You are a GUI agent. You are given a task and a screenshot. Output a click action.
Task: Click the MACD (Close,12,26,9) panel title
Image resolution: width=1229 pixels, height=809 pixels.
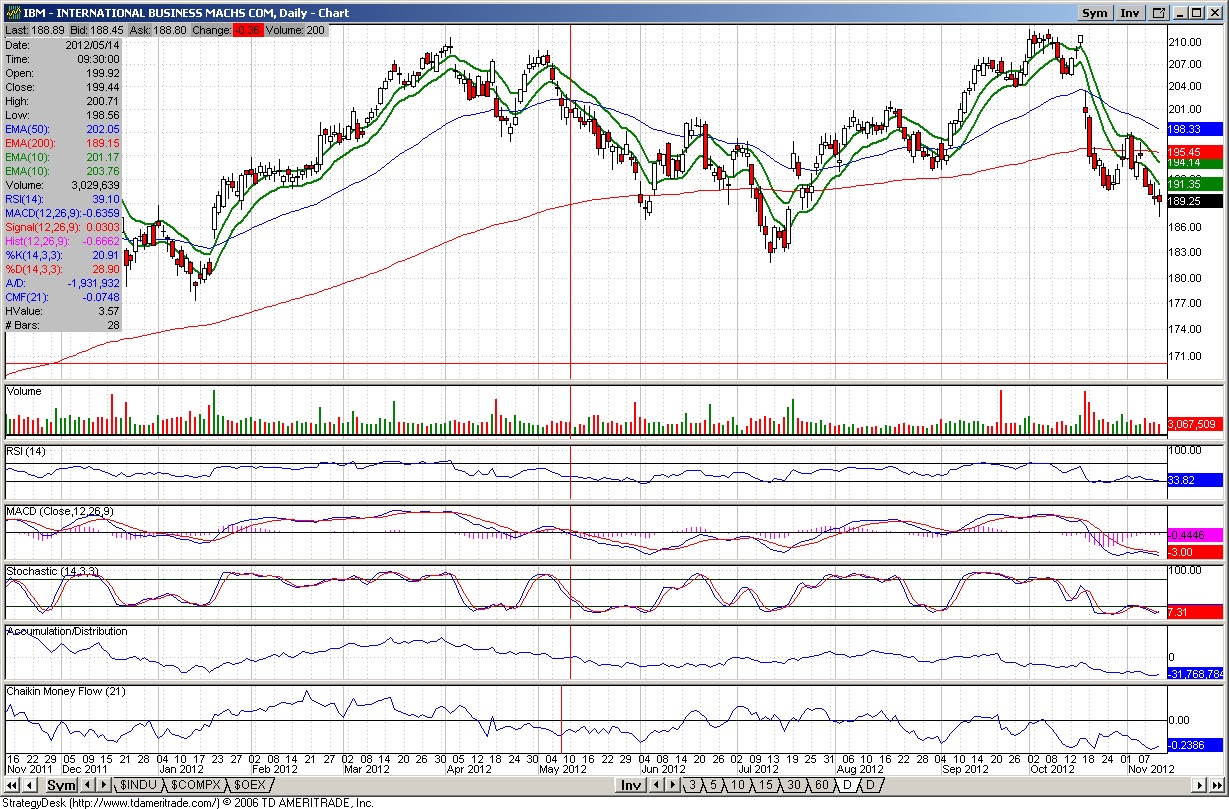point(60,512)
